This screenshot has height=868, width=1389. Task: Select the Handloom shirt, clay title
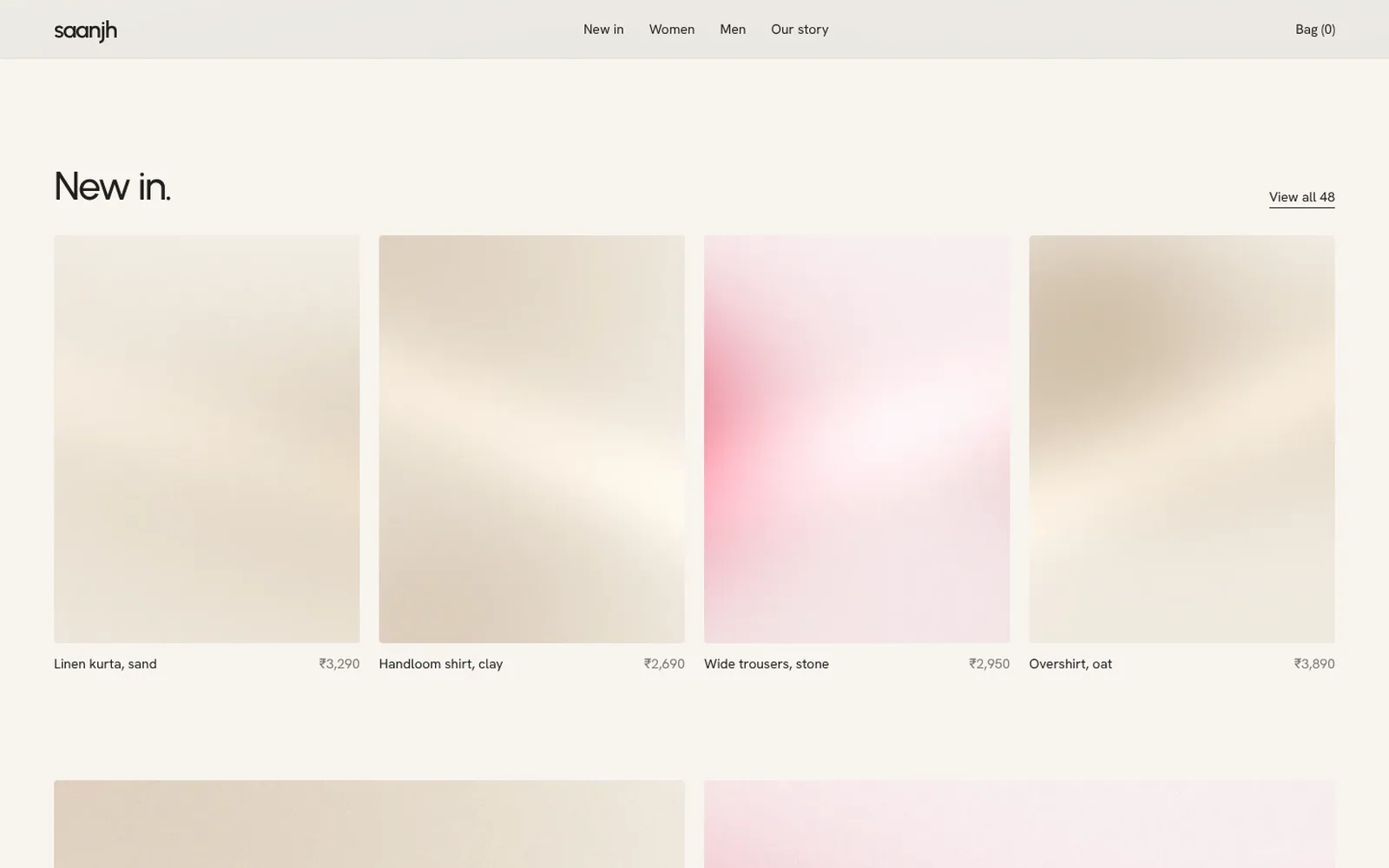(441, 664)
